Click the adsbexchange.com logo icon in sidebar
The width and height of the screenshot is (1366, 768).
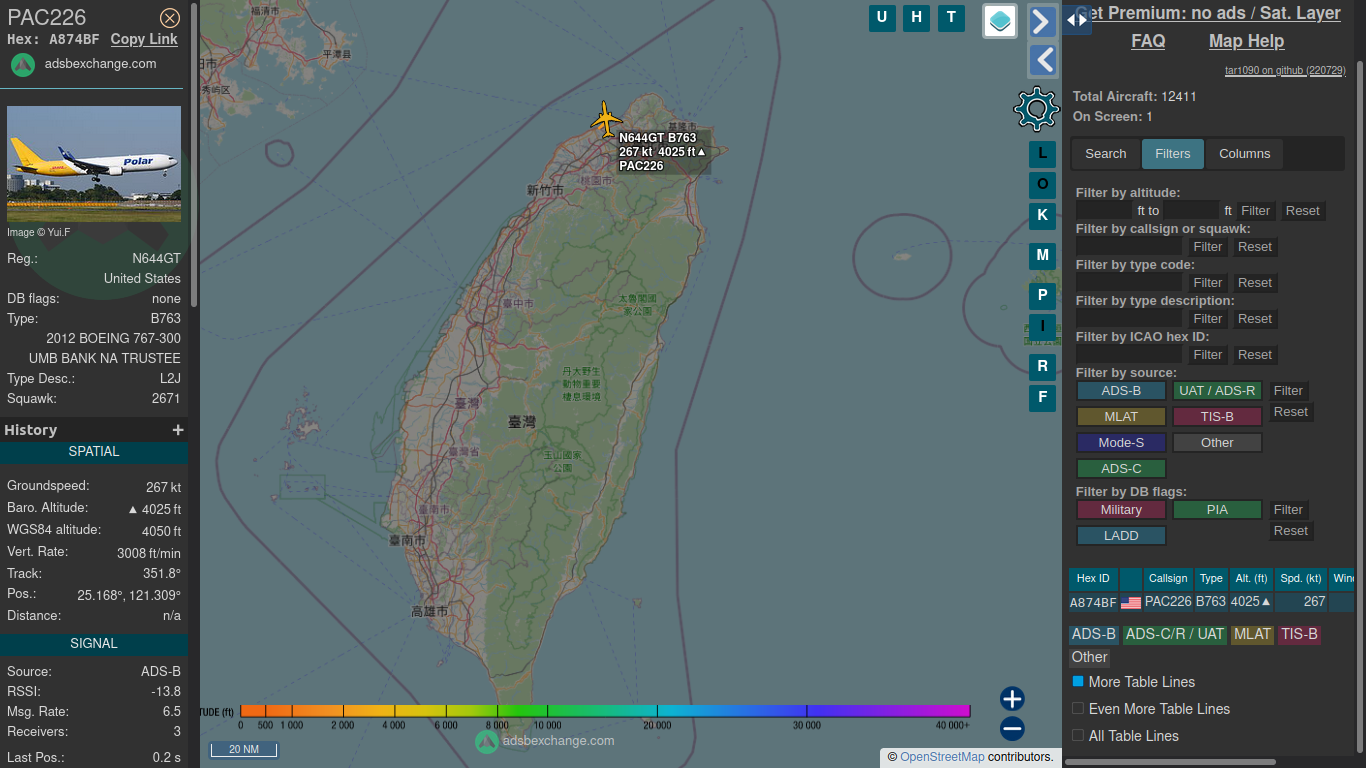point(23,65)
